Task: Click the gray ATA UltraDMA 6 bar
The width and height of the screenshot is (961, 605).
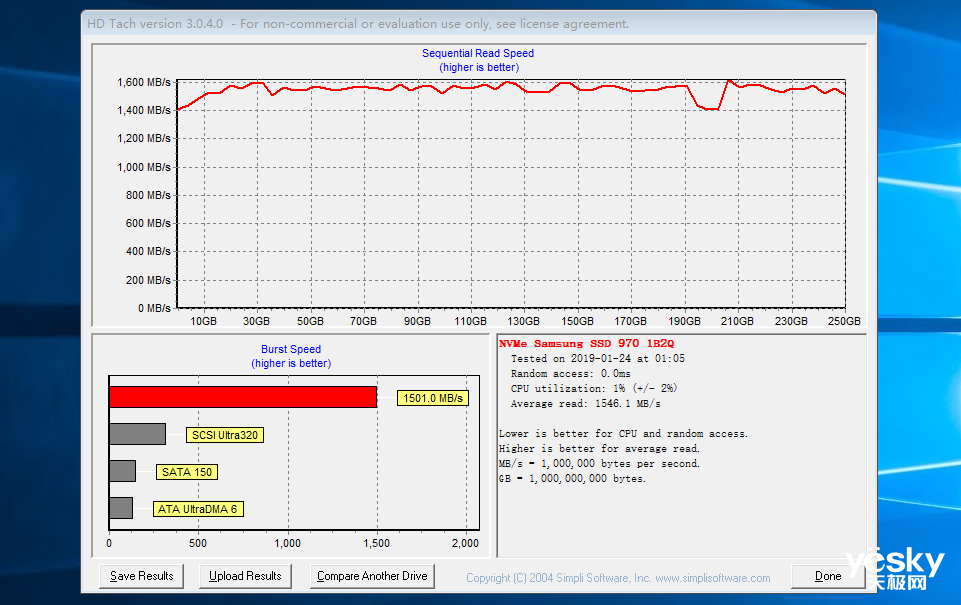Action: 121,508
